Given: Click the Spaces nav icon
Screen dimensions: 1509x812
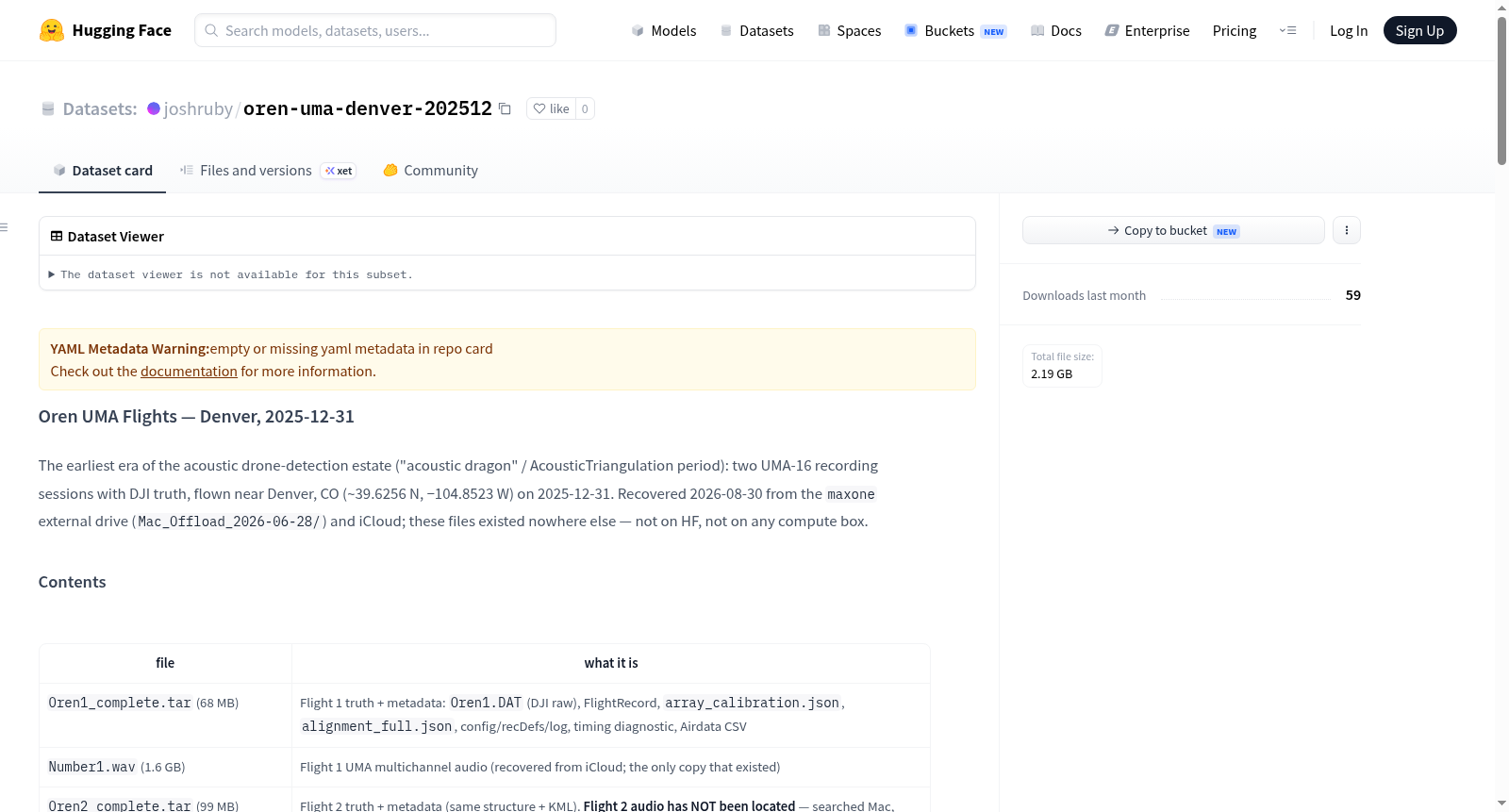Looking at the screenshot, I should [x=824, y=30].
